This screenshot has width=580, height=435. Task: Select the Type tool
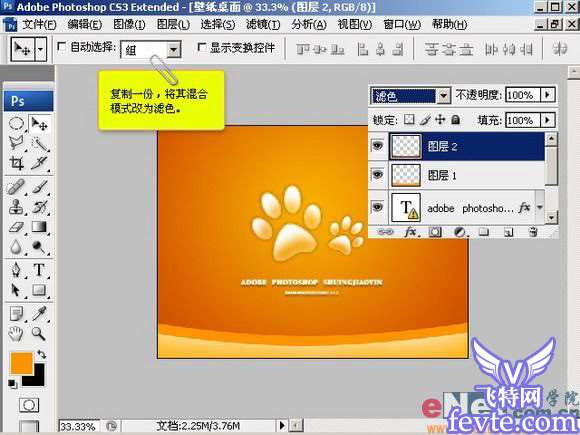(39, 270)
